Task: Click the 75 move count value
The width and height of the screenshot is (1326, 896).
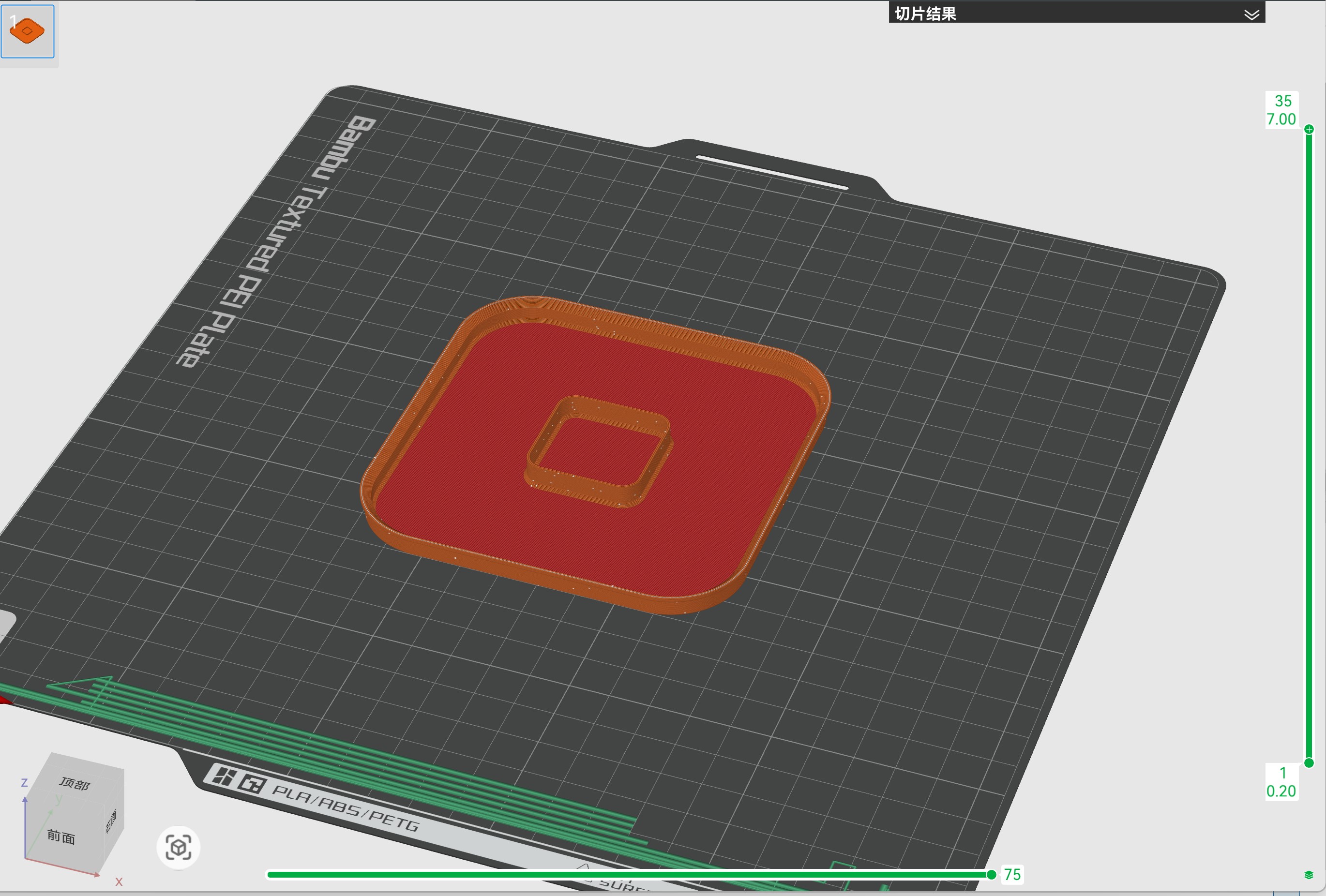Action: click(x=1012, y=875)
